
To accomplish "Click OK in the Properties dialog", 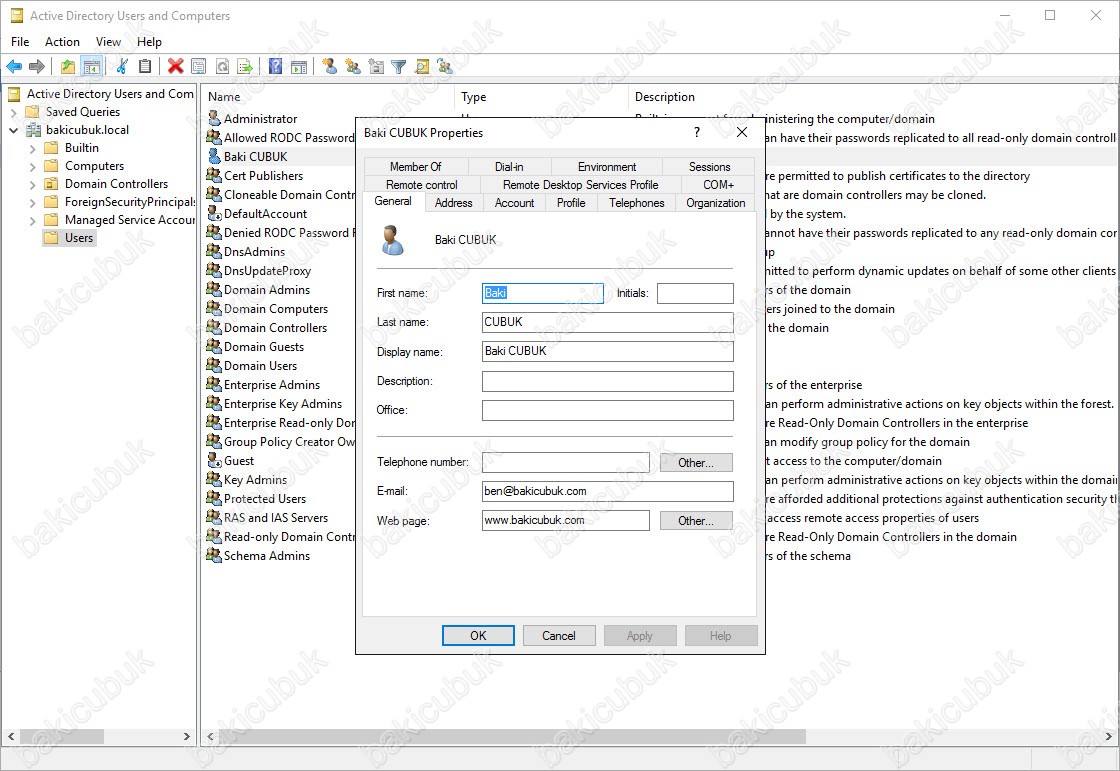I will click(x=478, y=635).
